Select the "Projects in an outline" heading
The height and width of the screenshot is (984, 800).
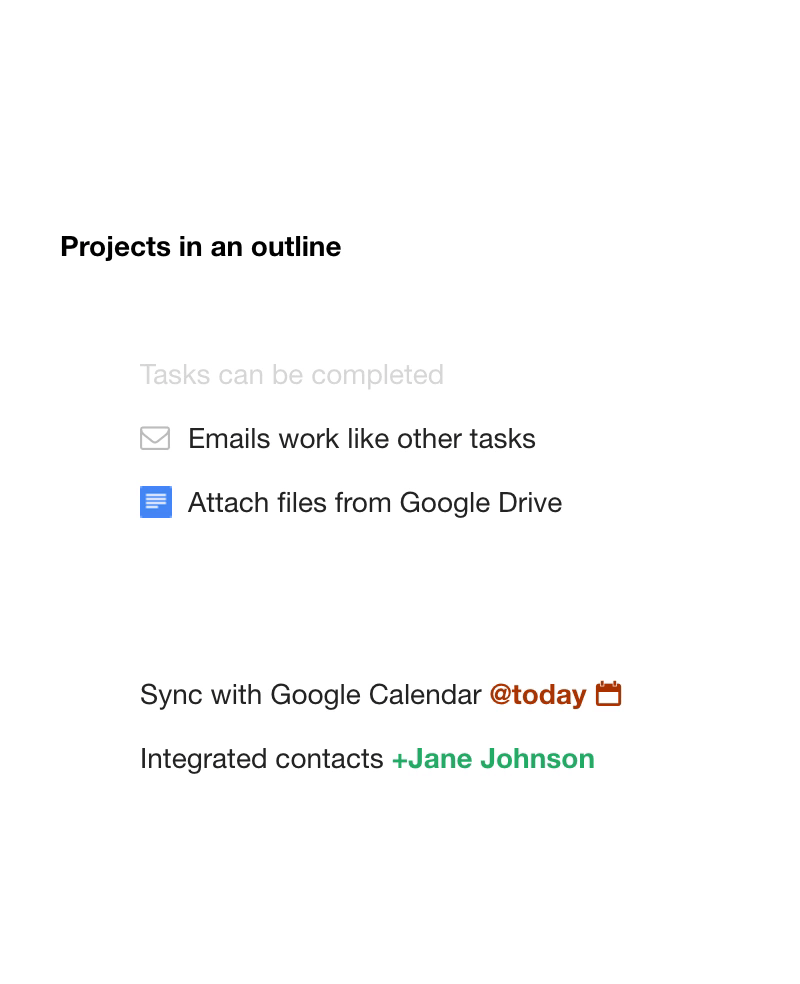click(200, 247)
